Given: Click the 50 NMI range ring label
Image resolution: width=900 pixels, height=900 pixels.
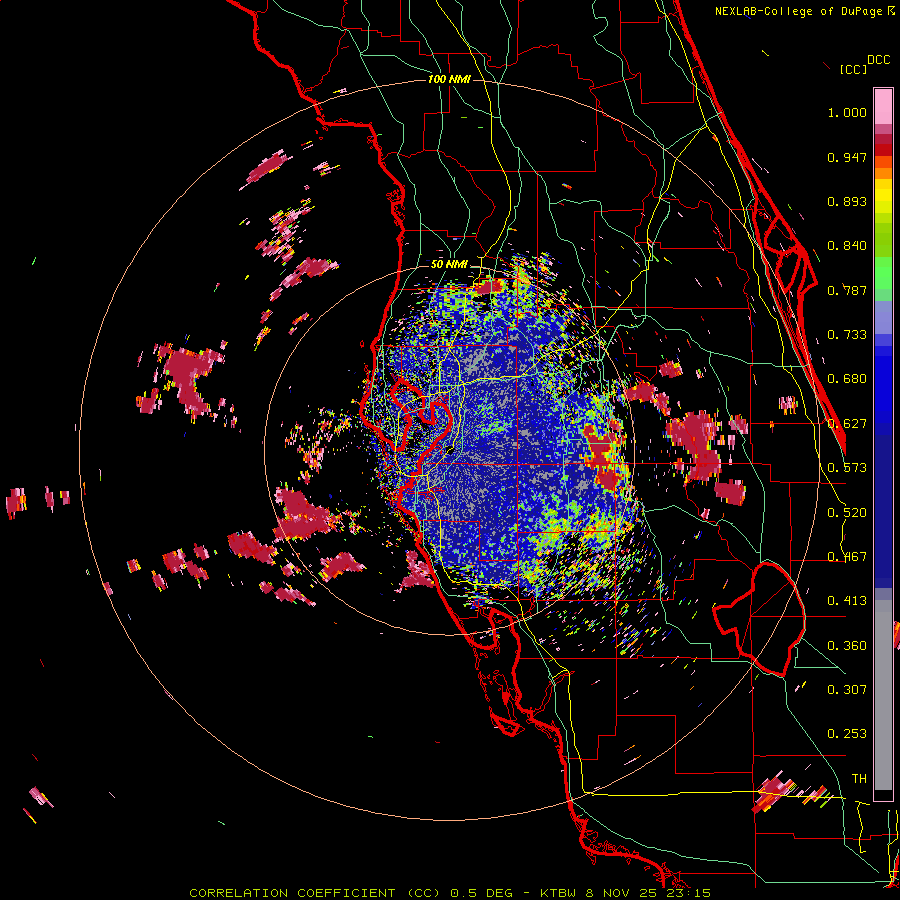Looking at the screenshot, I should (449, 265).
